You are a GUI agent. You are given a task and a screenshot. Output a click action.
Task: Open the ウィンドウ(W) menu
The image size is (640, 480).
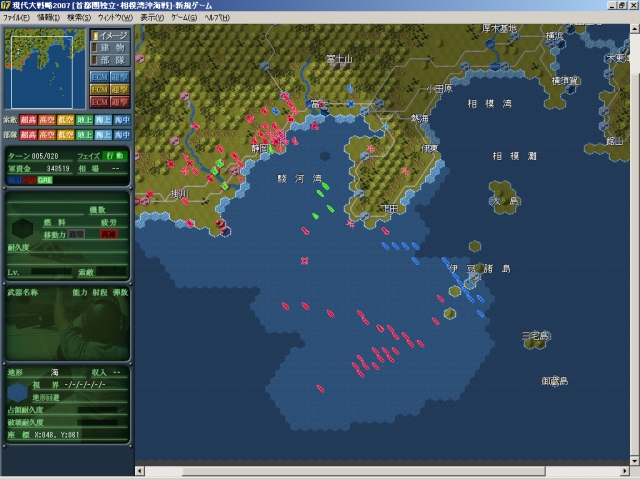point(115,18)
